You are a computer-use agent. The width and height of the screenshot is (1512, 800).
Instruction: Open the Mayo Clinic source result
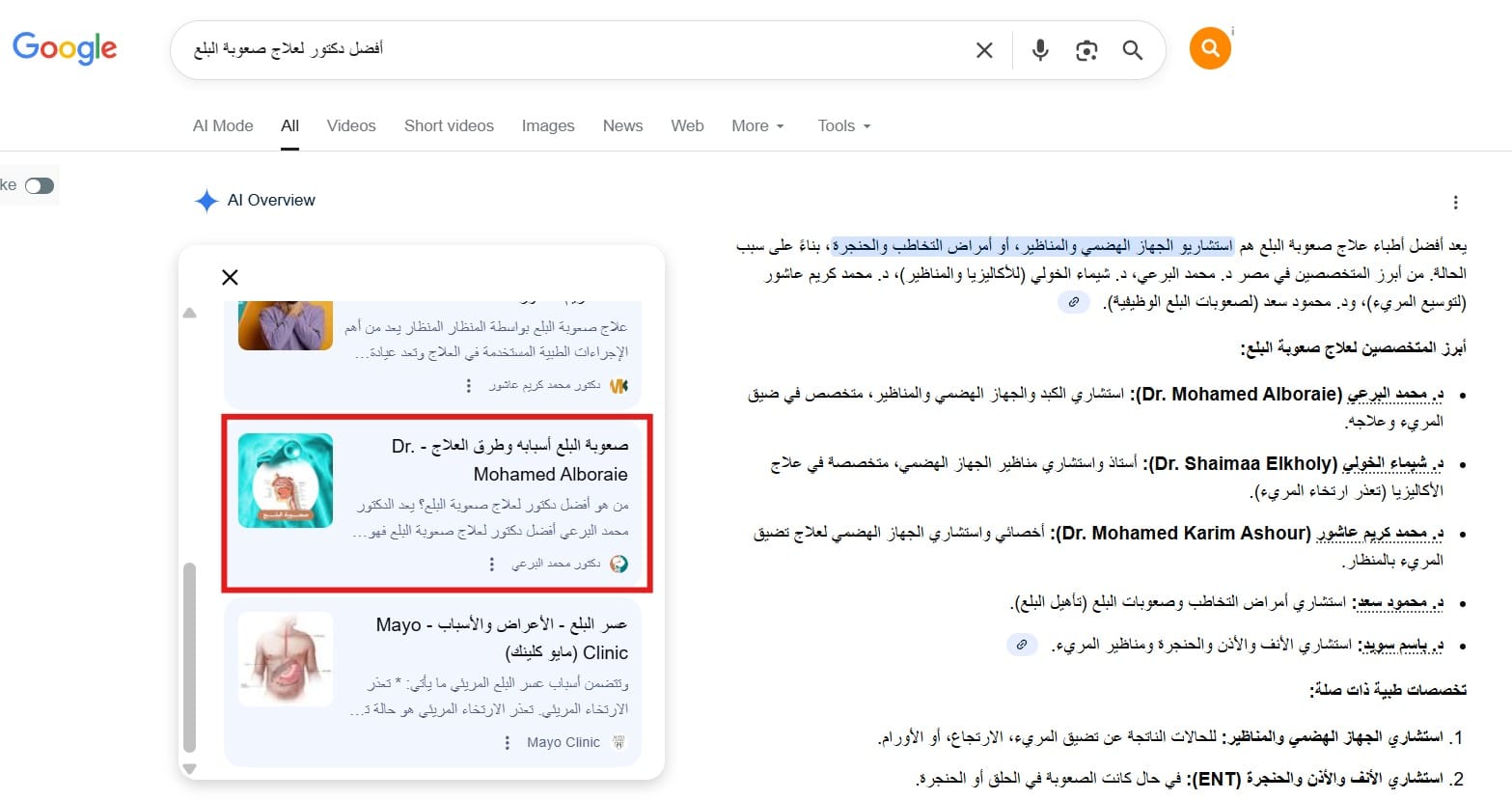point(502,638)
